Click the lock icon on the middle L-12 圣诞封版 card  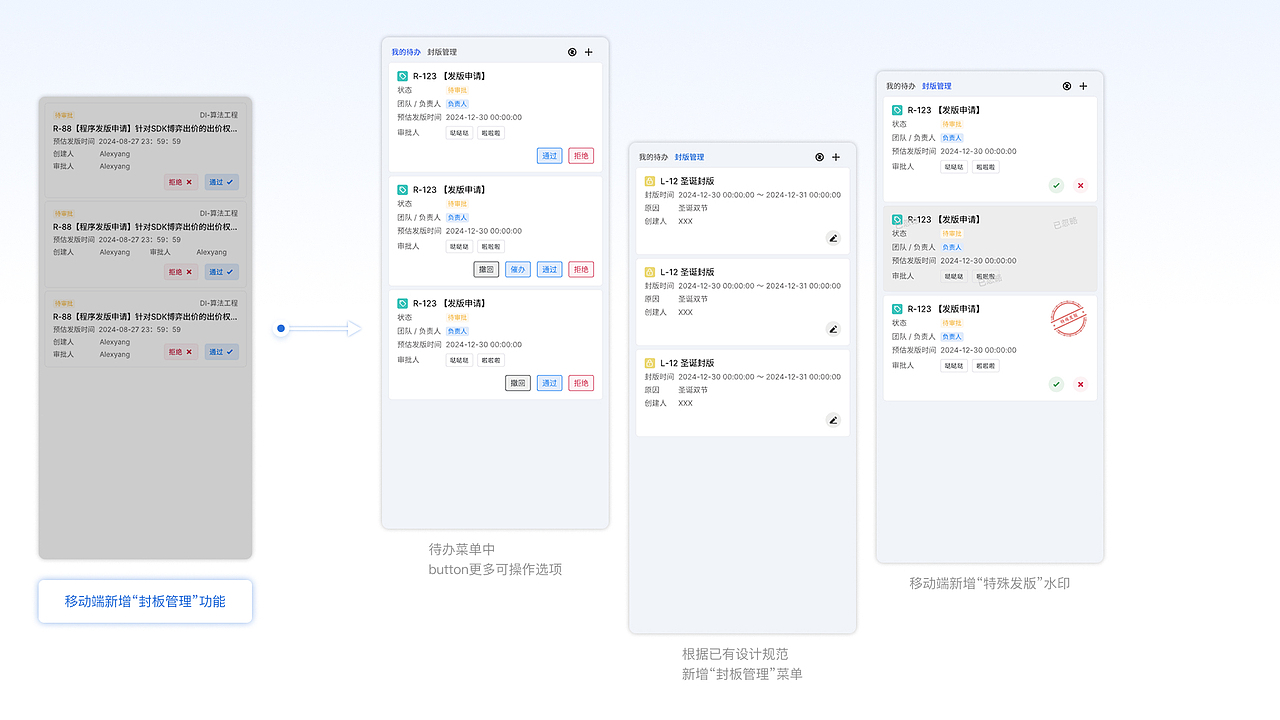(650, 272)
